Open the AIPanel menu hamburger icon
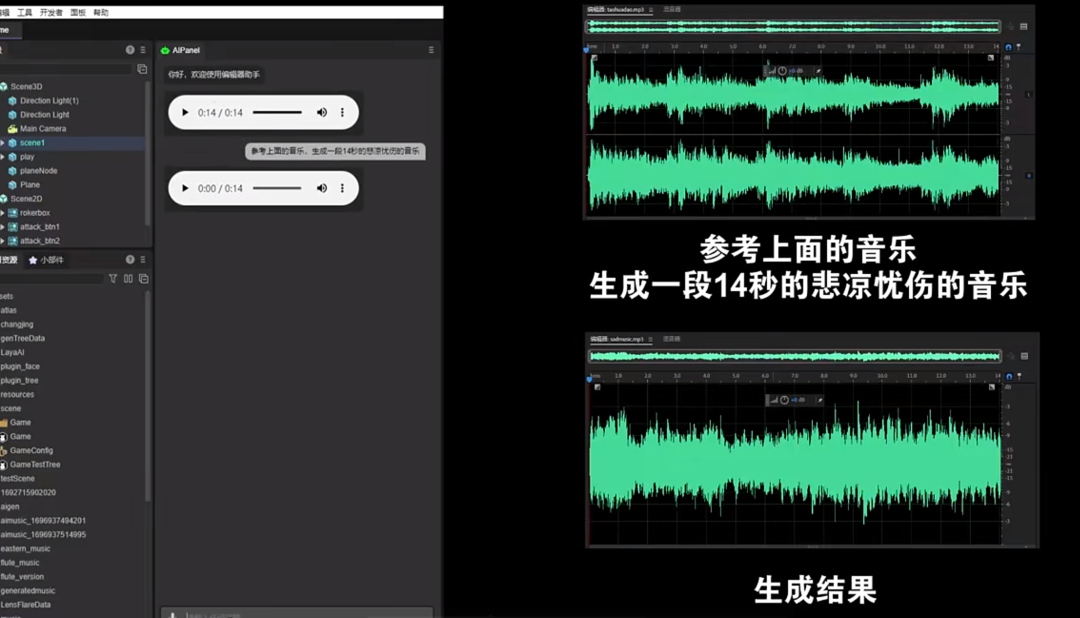The height and width of the screenshot is (618, 1080). [x=431, y=50]
